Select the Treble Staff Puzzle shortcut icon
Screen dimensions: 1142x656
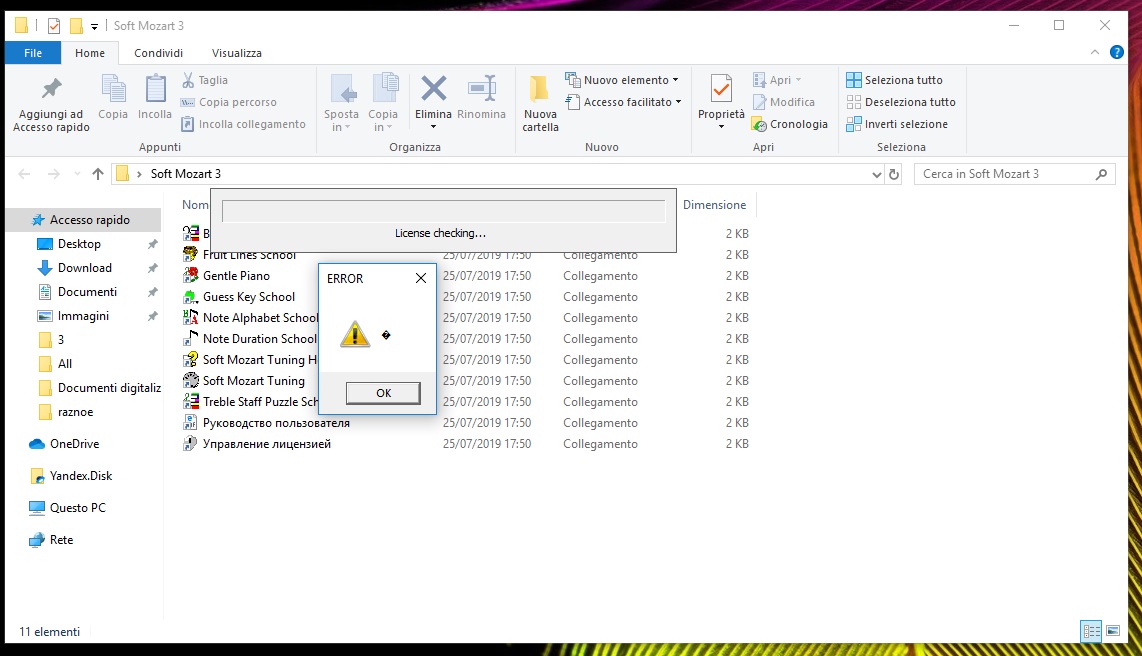pos(190,401)
